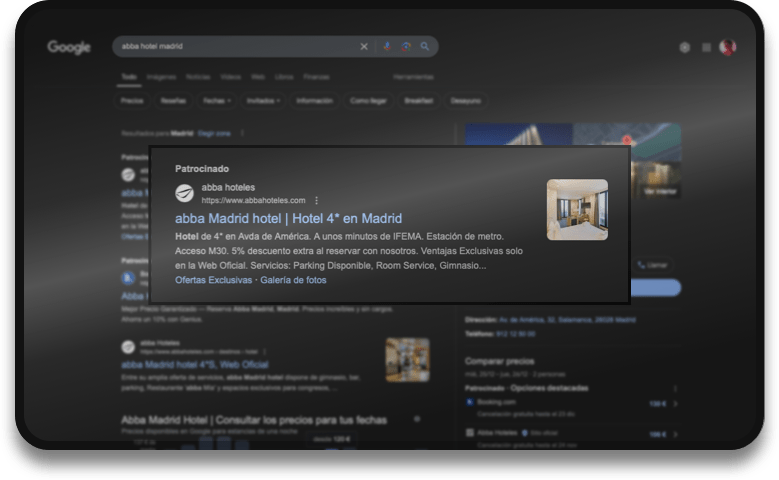Screen dimensions: 779x480
Task: Click the Llamar call button
Action: point(652,265)
